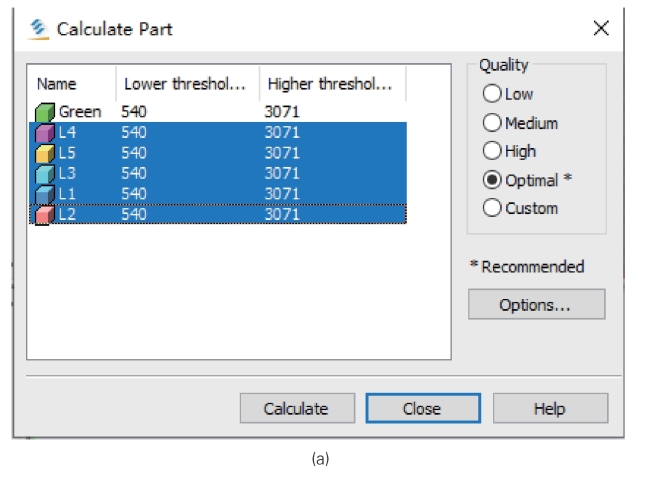This screenshot has height=479, width=652.
Task: Close the Calculate Part dialog with X
Action: pos(601,28)
